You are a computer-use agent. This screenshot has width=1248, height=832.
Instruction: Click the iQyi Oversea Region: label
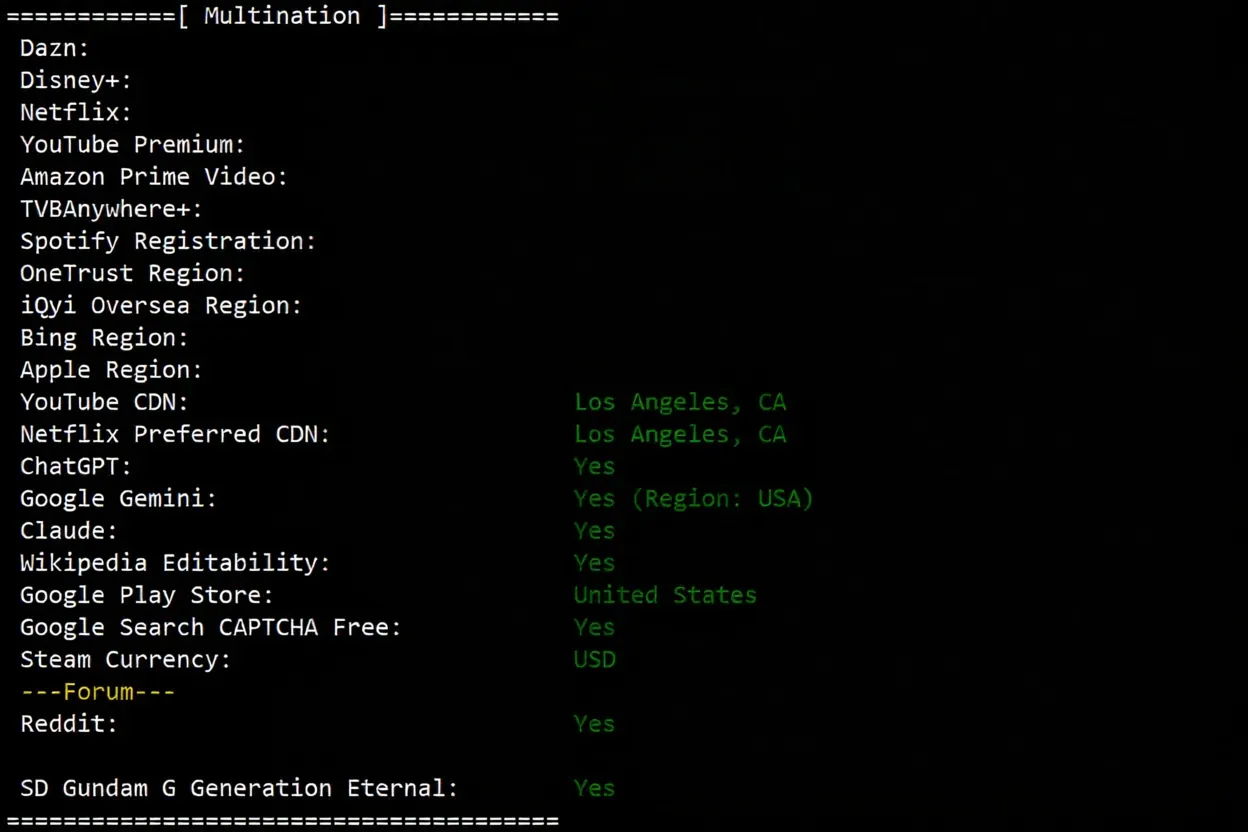(x=161, y=305)
